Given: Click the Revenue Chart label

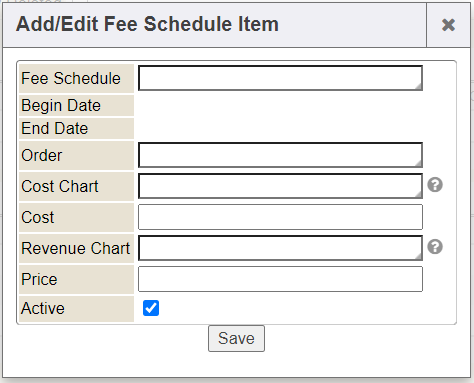Looking at the screenshot, I should [76, 248].
